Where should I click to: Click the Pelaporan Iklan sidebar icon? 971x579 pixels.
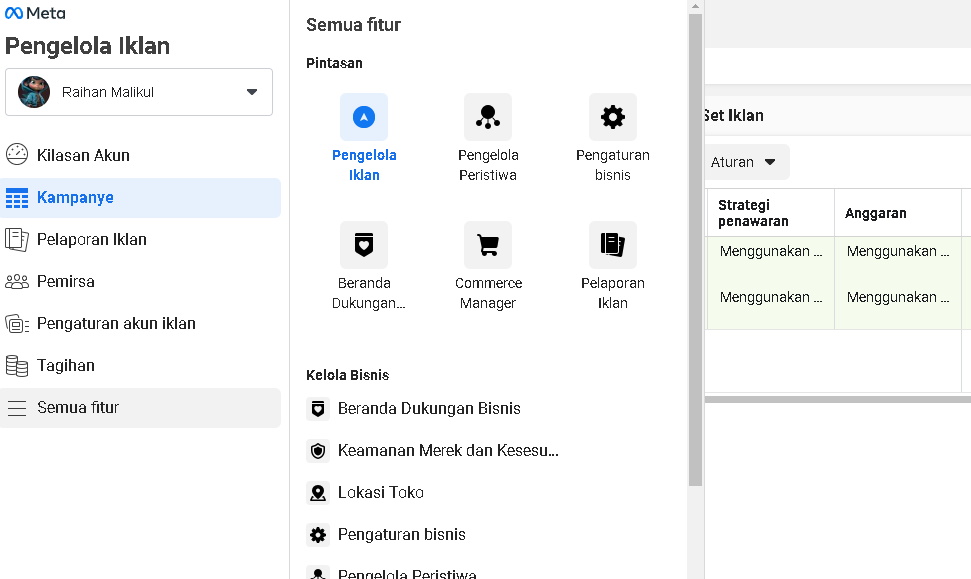click(17, 240)
